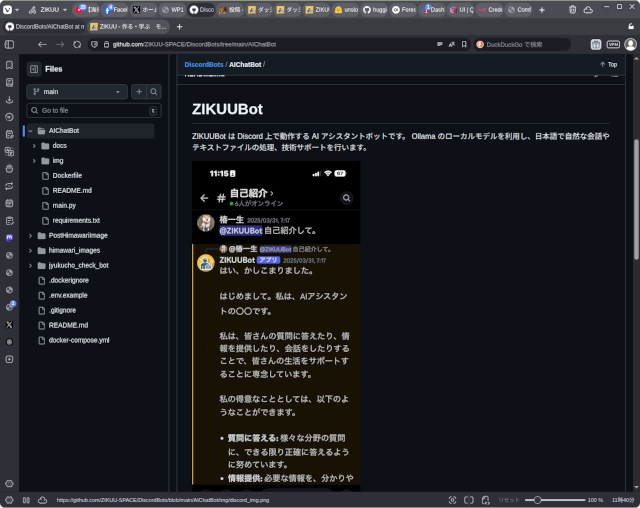Open the dropdown arrow beside Vivaldi logo
Image resolution: width=640 pixels, height=508 pixels.
click(x=17, y=9)
